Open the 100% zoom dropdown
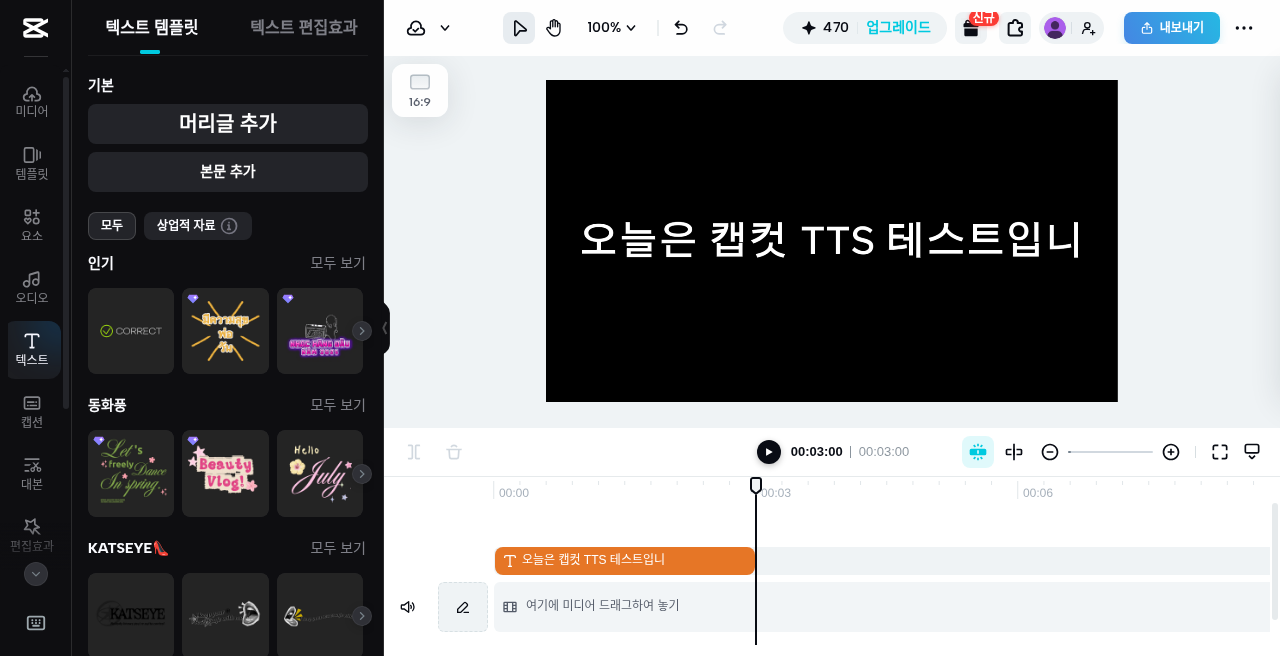This screenshot has width=1280, height=656. (x=612, y=28)
